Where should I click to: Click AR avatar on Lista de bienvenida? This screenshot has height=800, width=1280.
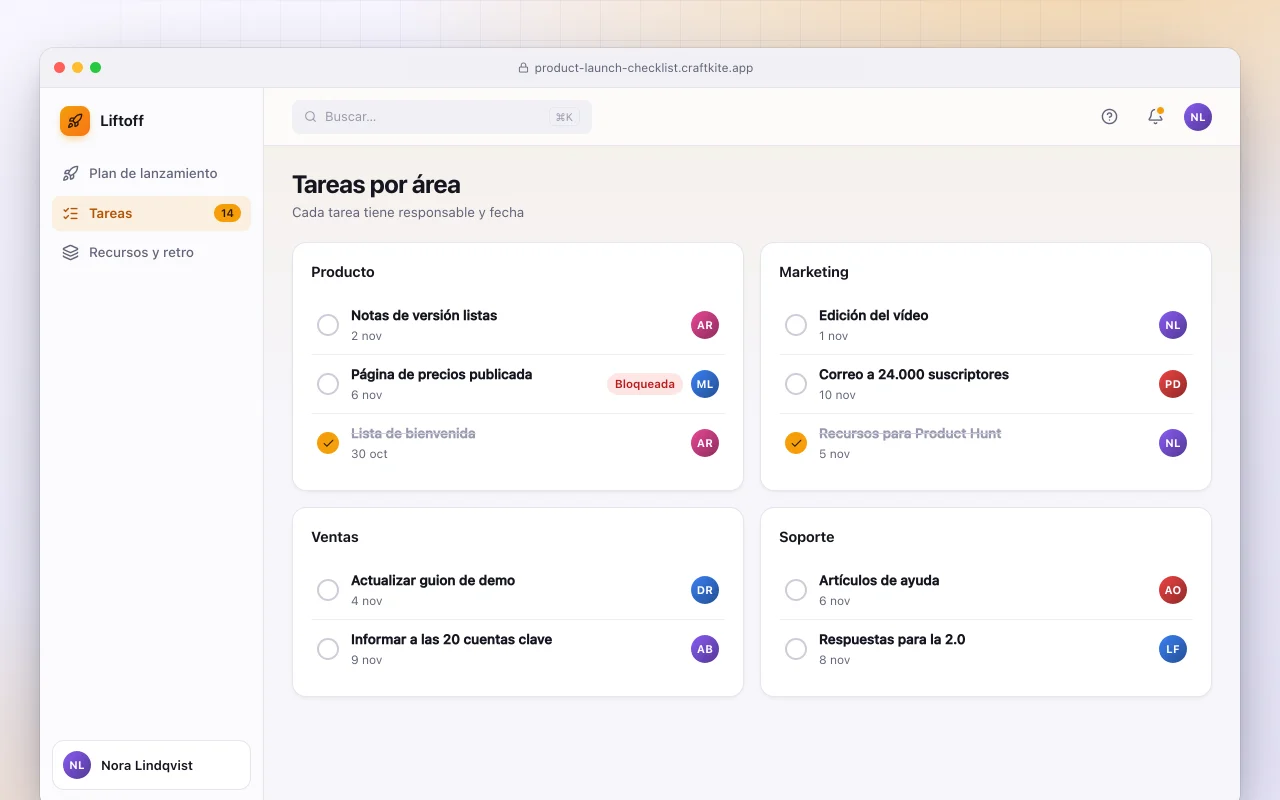[705, 443]
